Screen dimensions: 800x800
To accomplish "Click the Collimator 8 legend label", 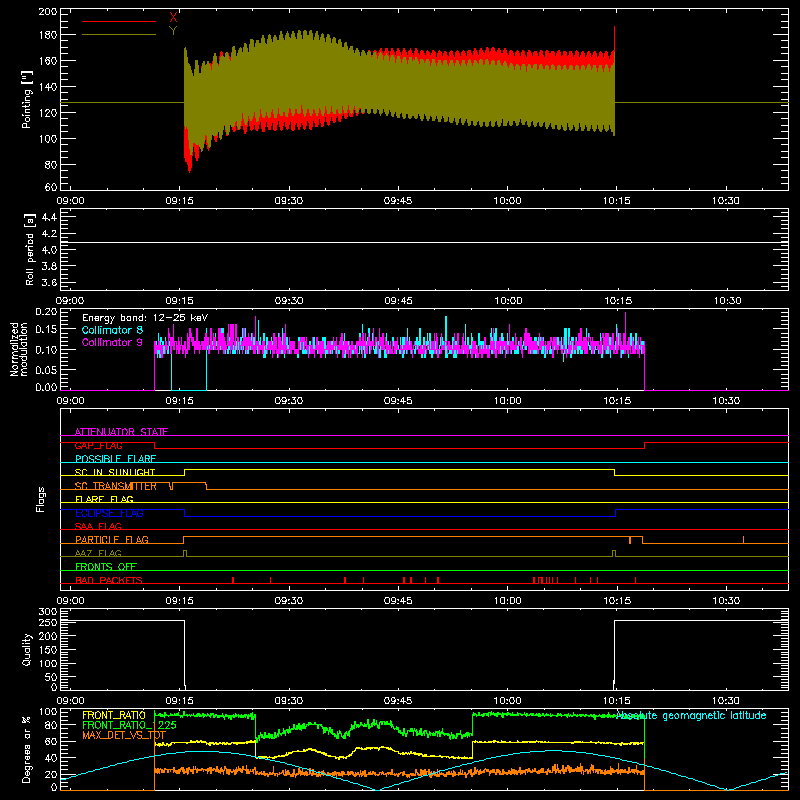I will pos(112,330).
